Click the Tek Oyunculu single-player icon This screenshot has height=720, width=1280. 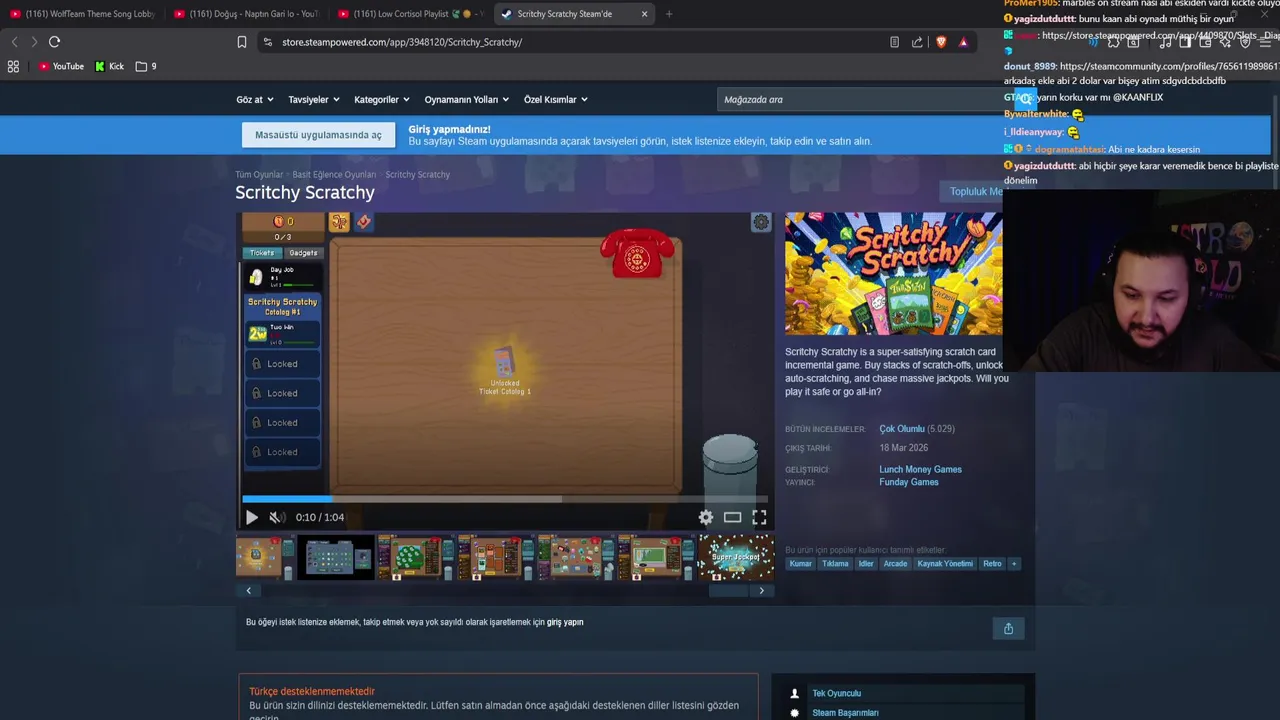click(x=795, y=693)
